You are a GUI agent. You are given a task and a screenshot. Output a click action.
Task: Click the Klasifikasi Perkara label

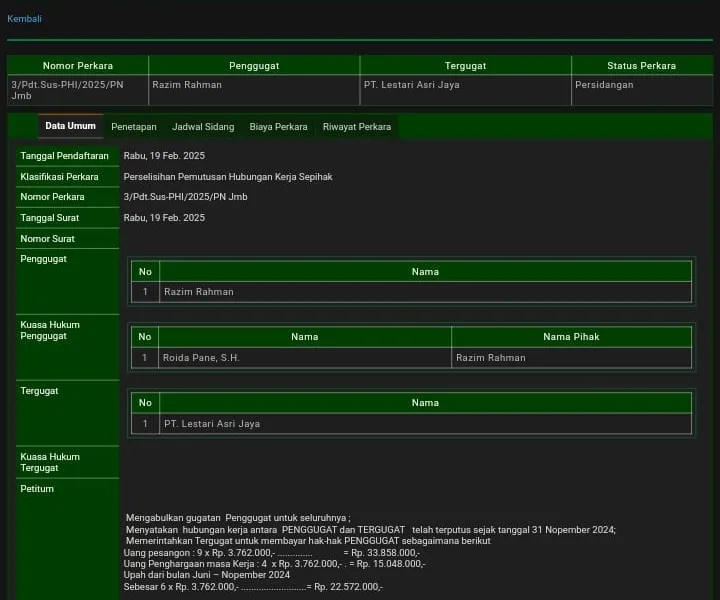coord(59,177)
